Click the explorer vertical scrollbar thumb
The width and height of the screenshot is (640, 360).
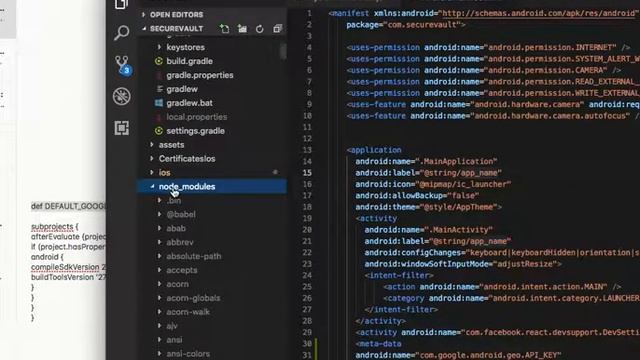click(x=283, y=52)
